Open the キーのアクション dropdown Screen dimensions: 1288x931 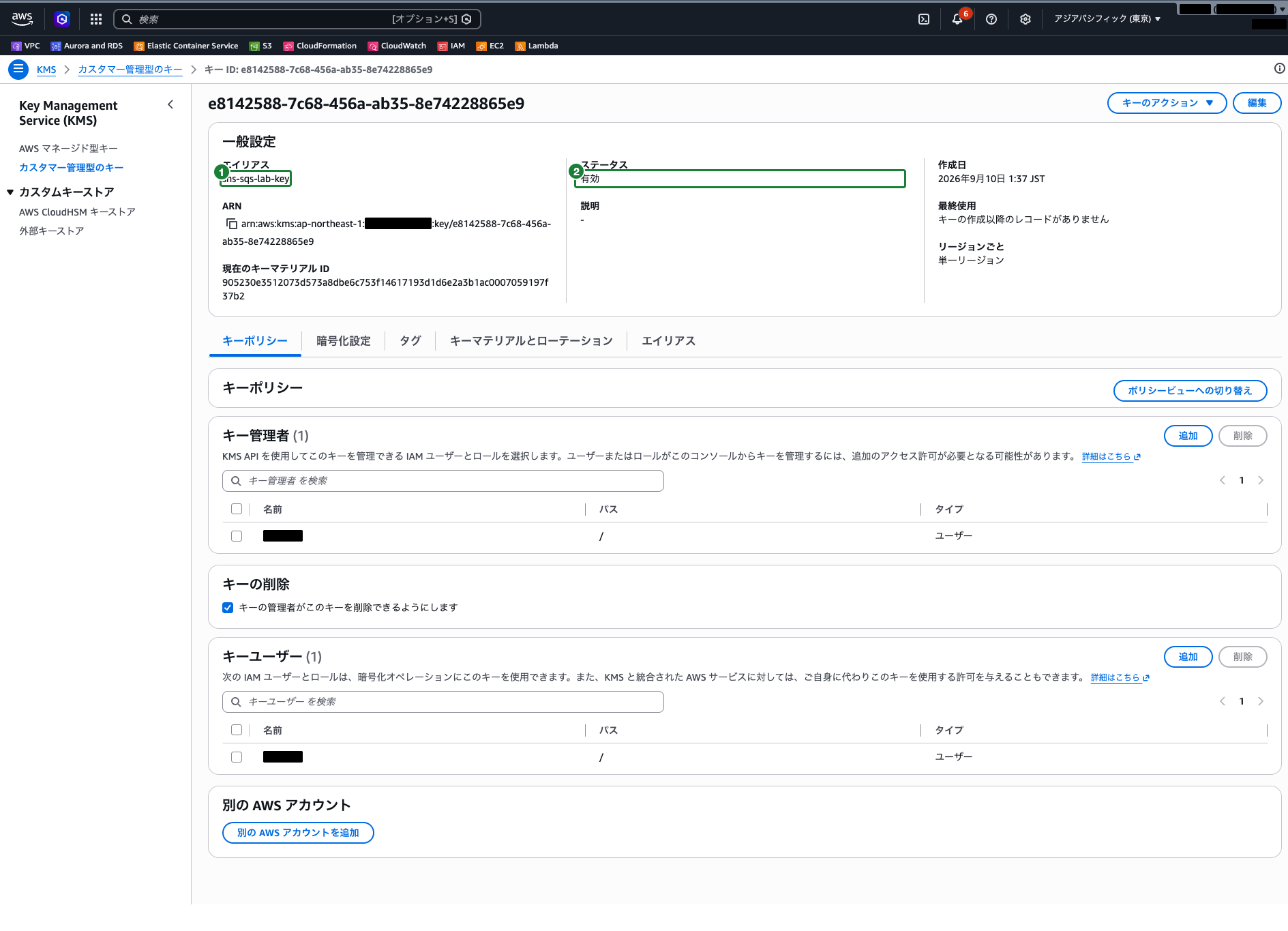(1167, 103)
